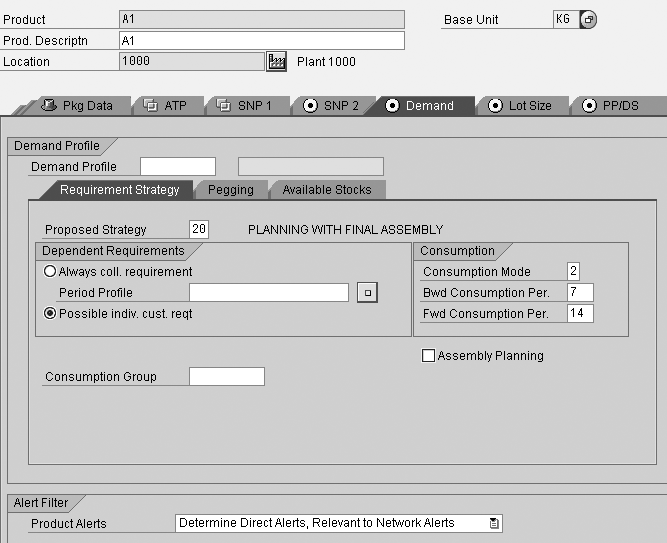Click the Demand Profile description field
Viewport: 667px width, 543px height.
coord(311,166)
